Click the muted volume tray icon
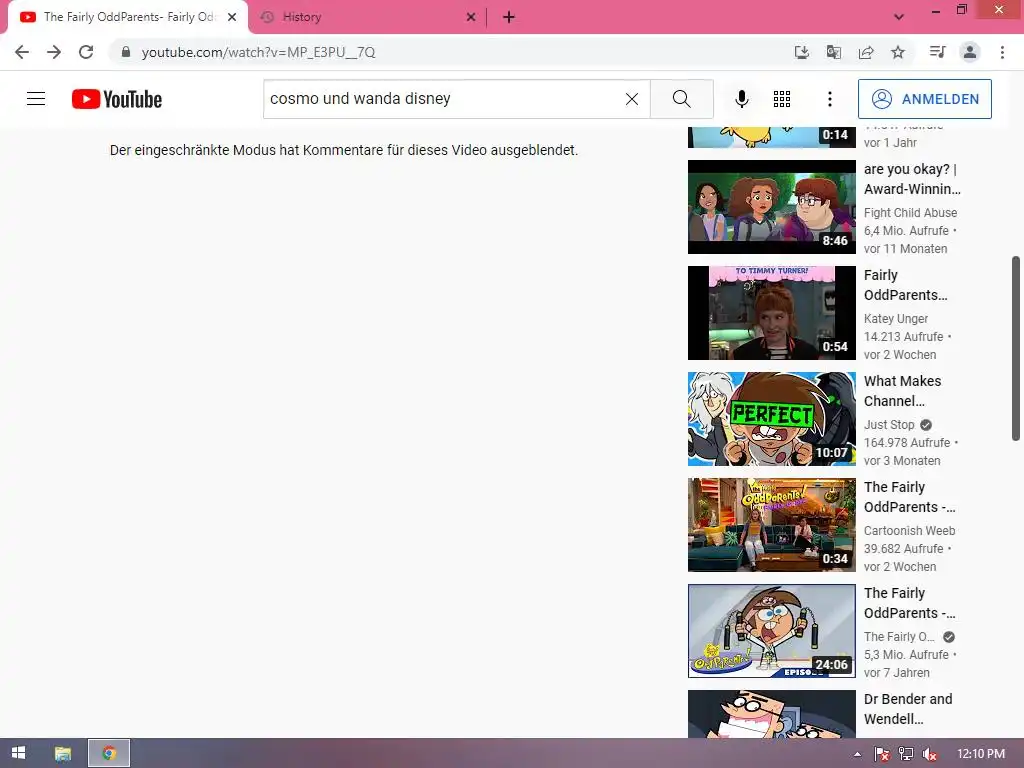Screen dimensions: 1024x768 coord(930,754)
